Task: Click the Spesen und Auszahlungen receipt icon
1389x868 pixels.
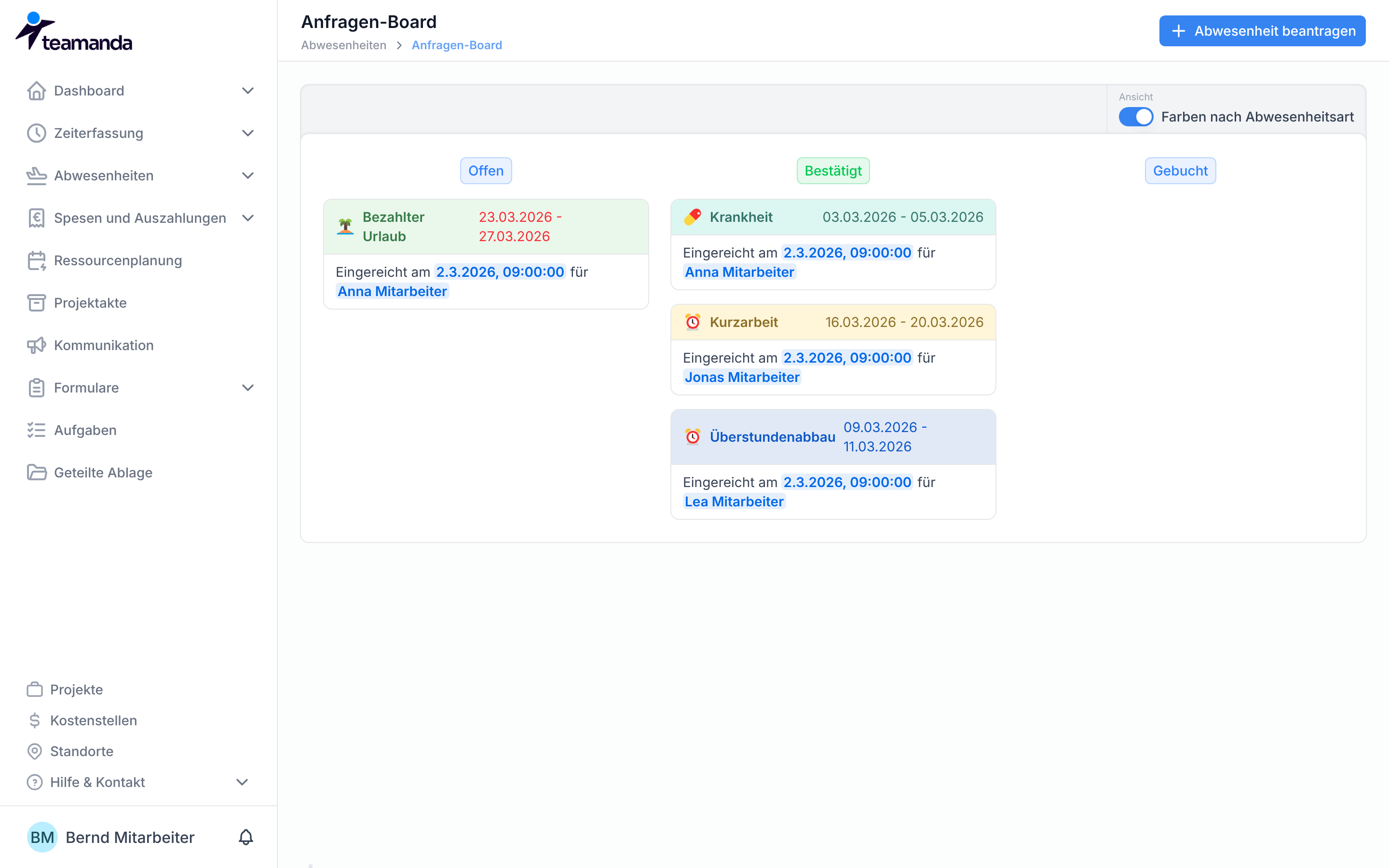Action: coord(37,218)
